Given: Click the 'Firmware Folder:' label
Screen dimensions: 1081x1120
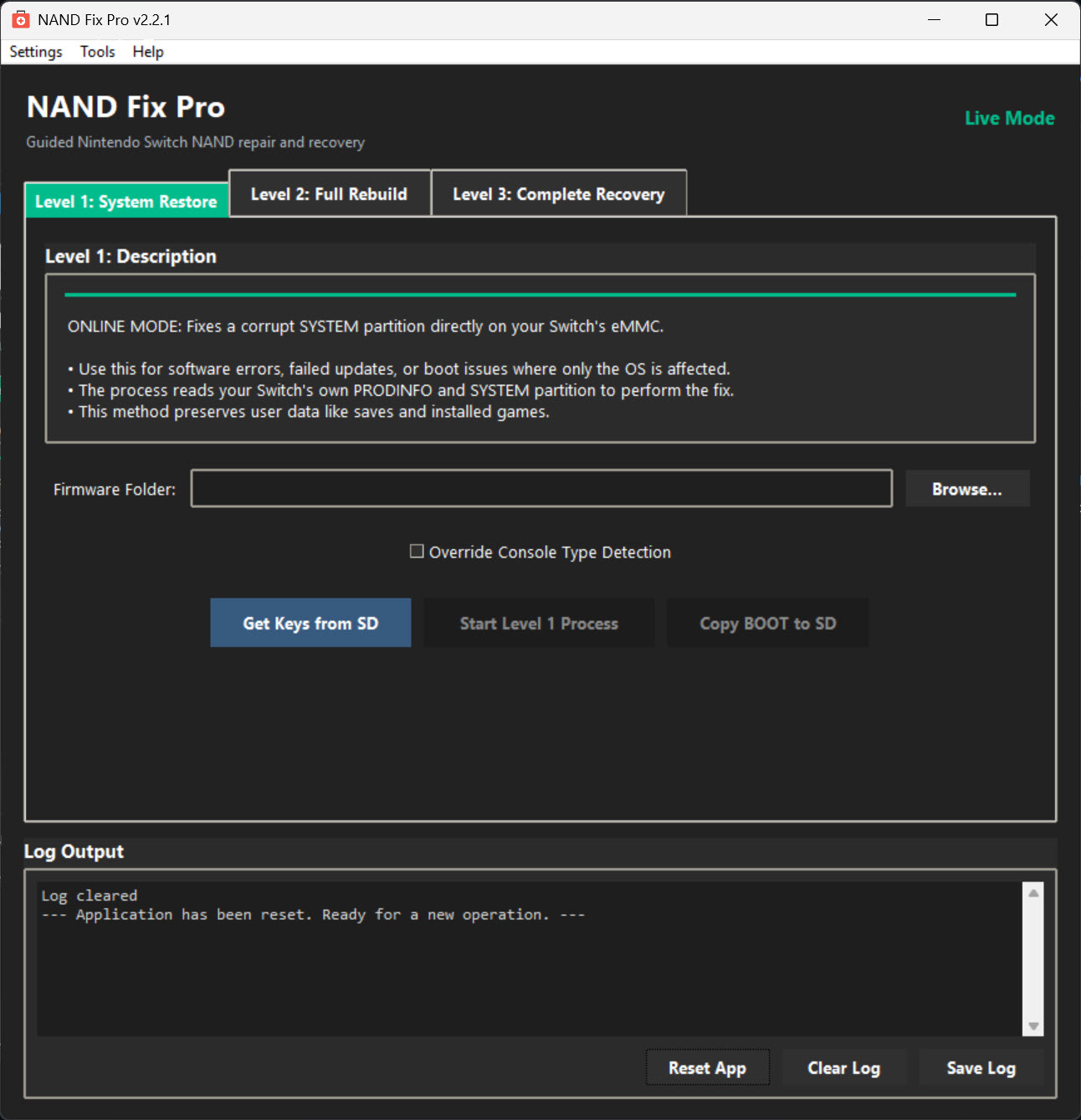Looking at the screenshot, I should 115,489.
